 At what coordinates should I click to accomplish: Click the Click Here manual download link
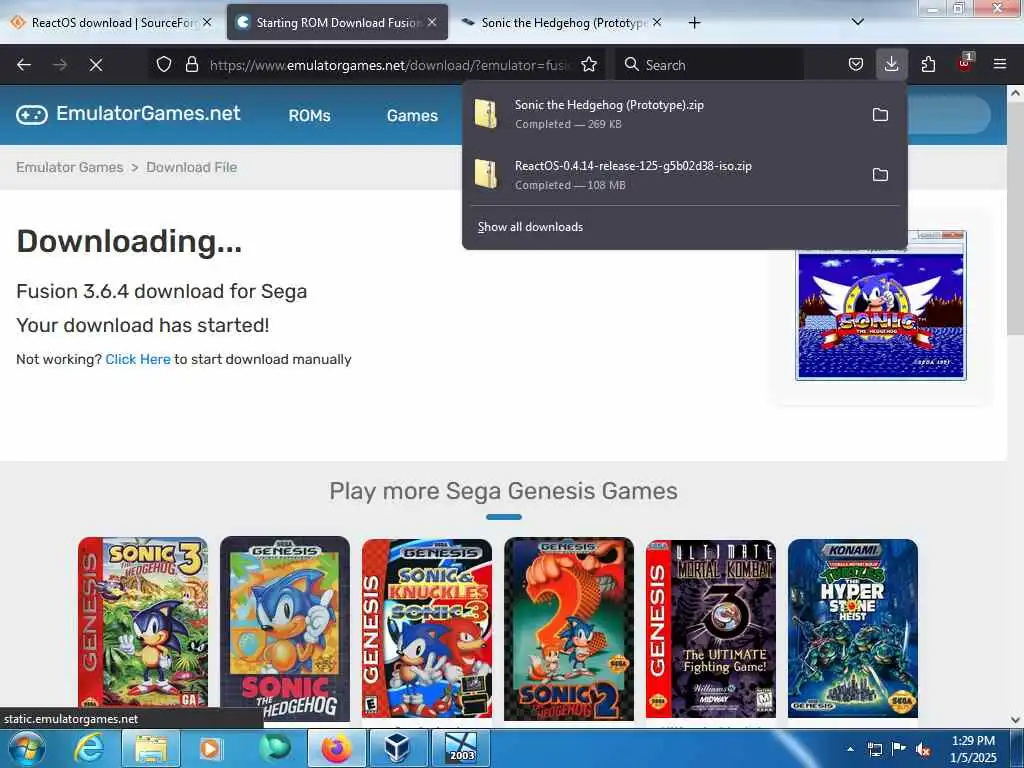pyautogui.click(x=138, y=359)
